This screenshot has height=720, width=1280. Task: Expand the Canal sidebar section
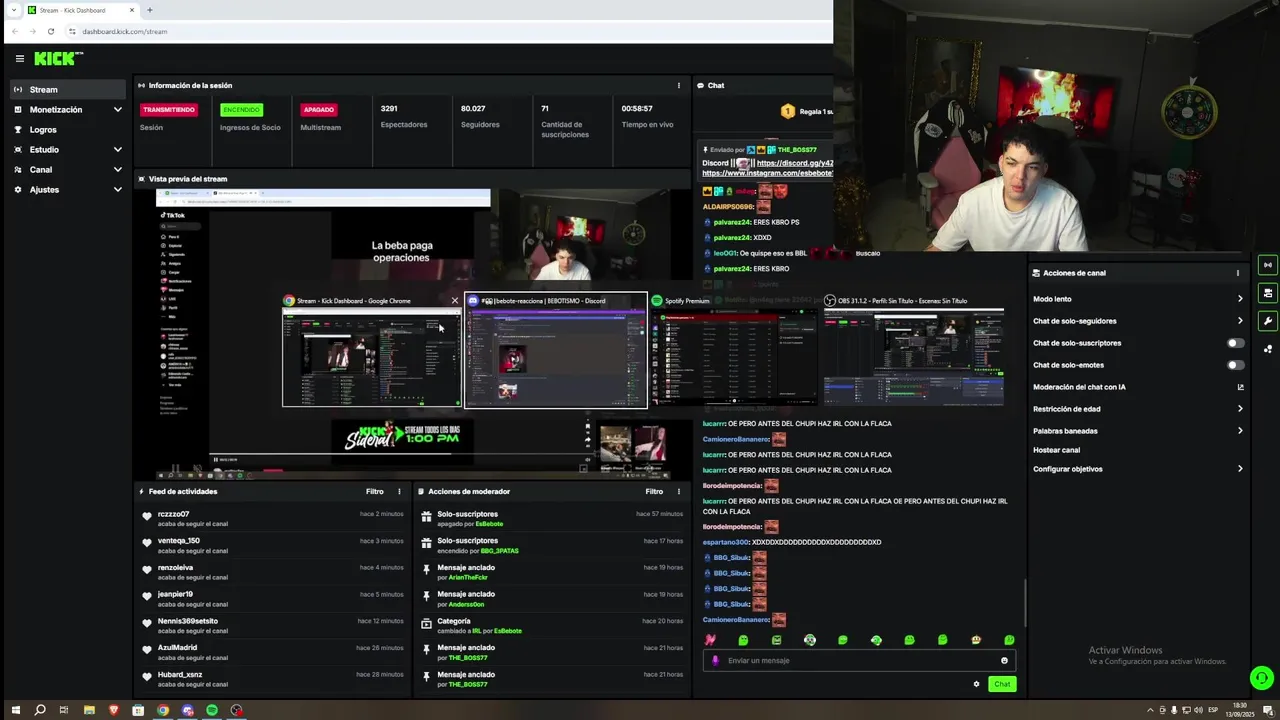(x=67, y=169)
